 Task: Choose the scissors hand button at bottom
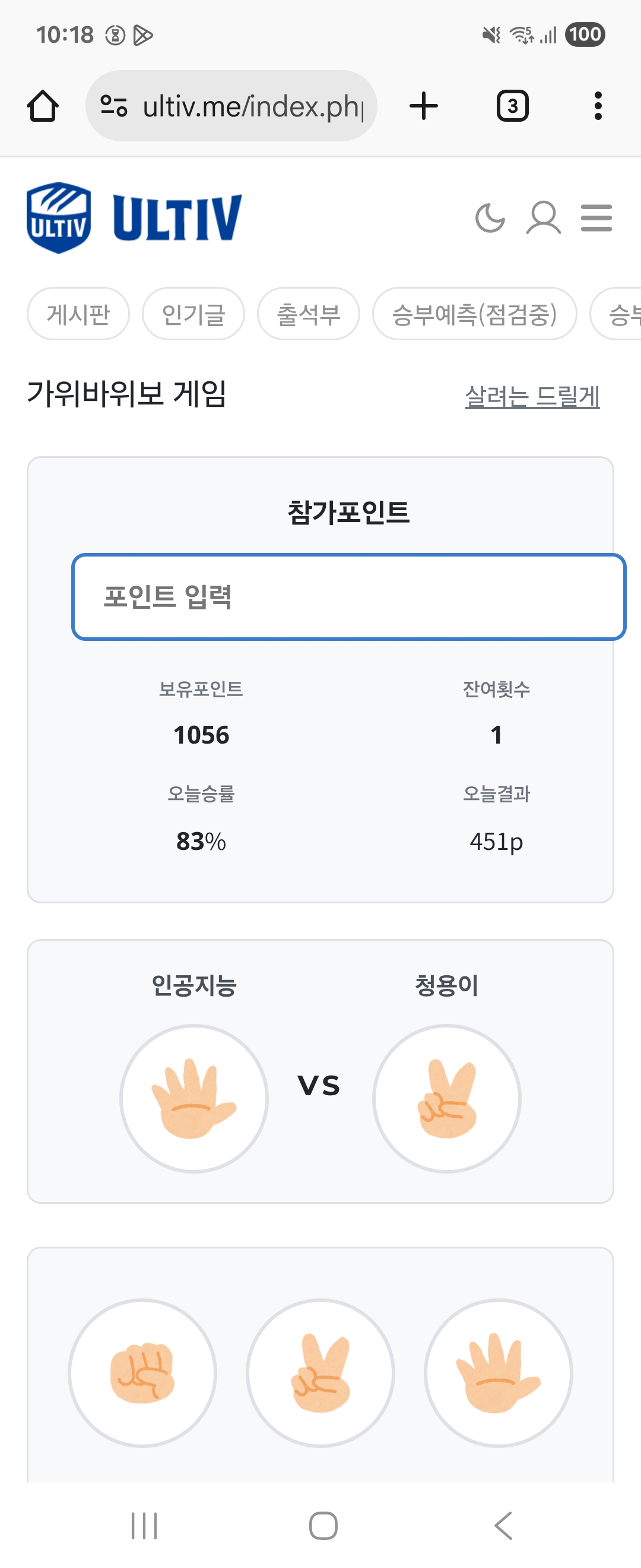tap(320, 1373)
